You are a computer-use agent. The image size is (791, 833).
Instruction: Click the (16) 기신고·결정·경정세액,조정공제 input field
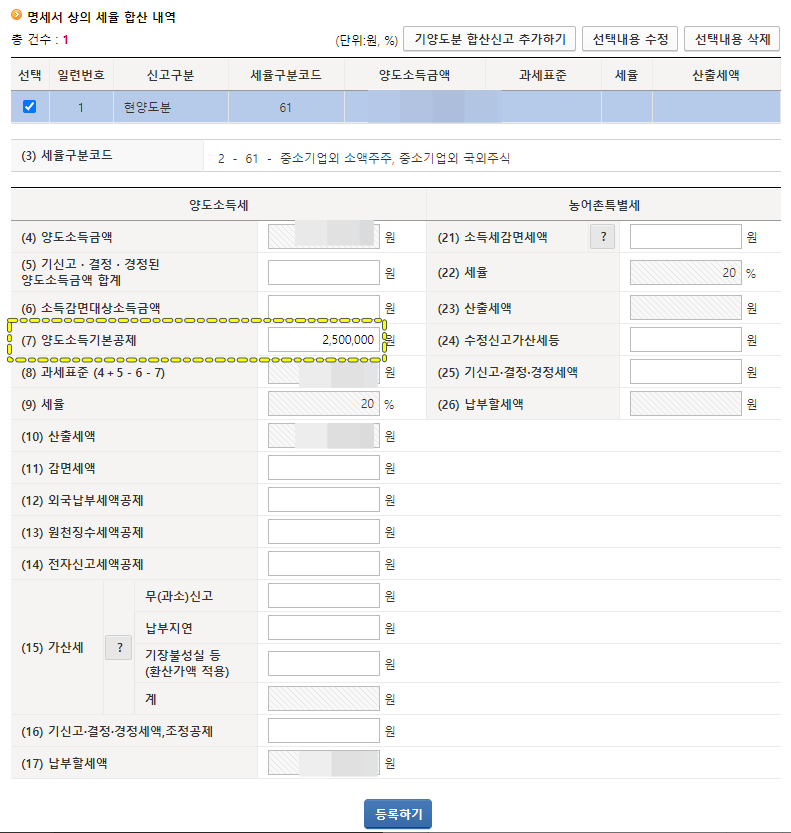[324, 730]
